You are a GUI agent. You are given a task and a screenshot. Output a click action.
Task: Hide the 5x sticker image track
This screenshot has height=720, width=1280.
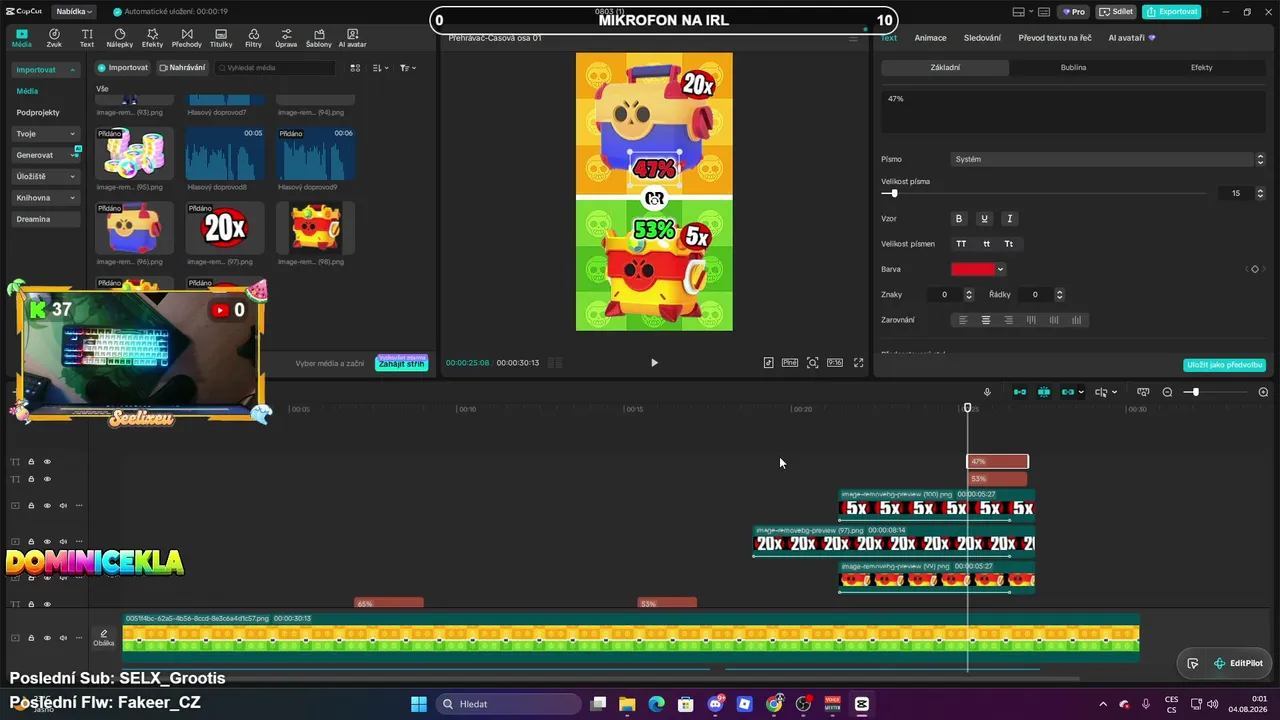click(47, 506)
